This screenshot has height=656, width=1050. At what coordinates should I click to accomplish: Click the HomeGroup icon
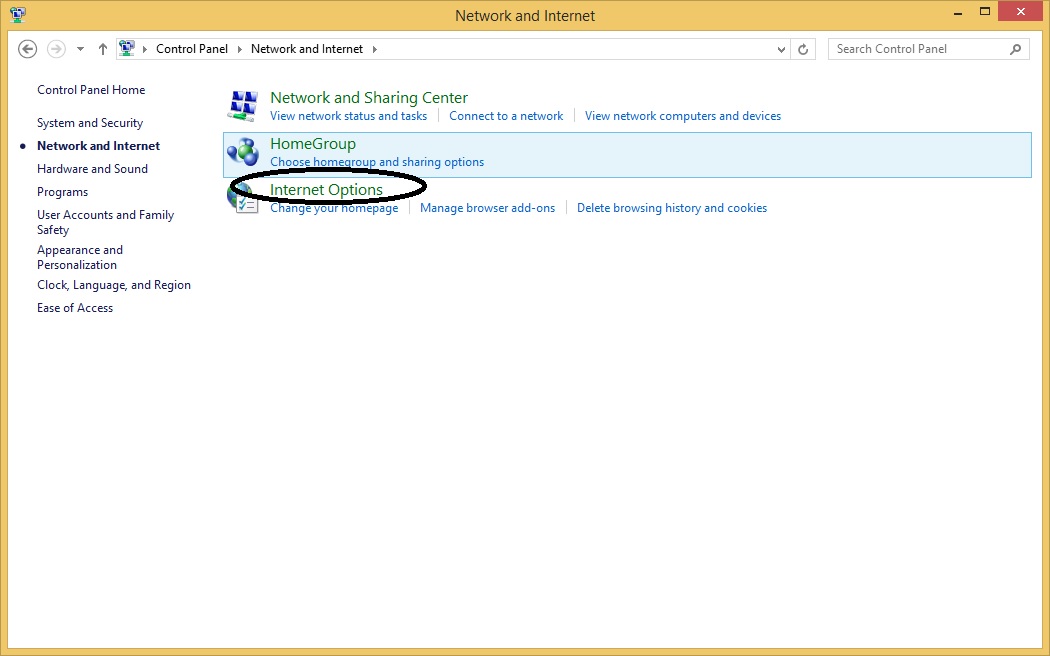[x=242, y=152]
